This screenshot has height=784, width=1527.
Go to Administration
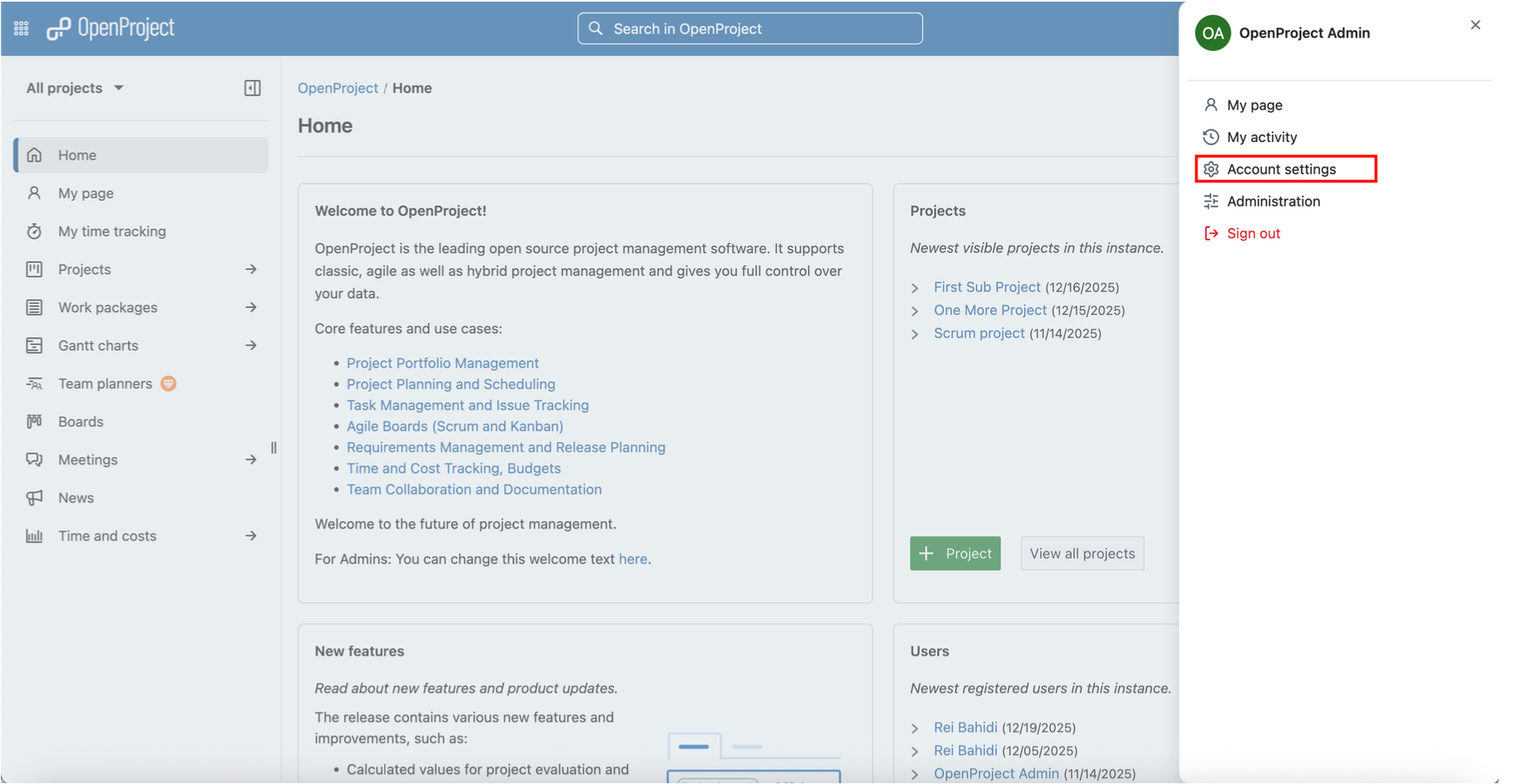[1274, 201]
